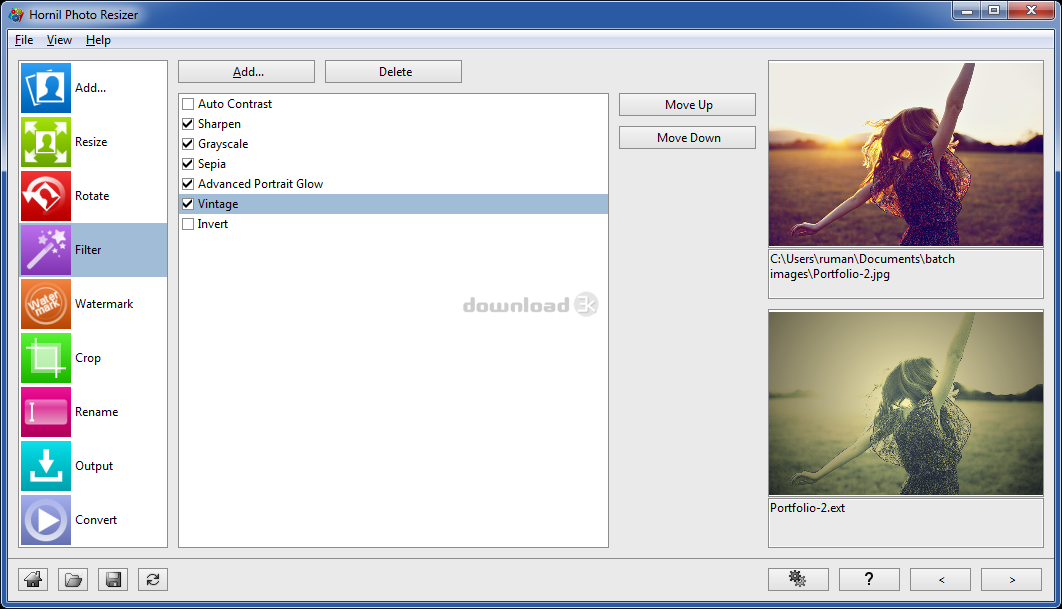The width and height of the screenshot is (1062, 609).
Task: Open the View menu
Action: [x=59, y=40]
